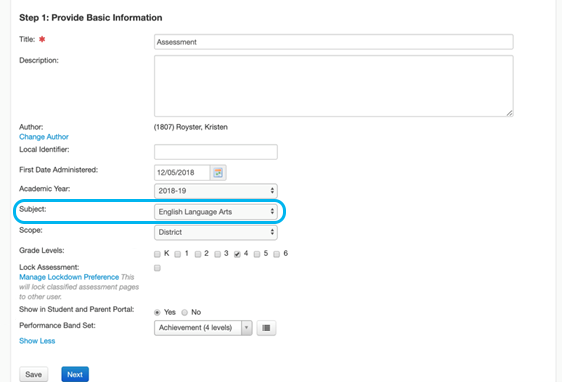Image resolution: width=562 pixels, height=382 pixels.
Task: Open the performance band list icon button
Action: 266,328
